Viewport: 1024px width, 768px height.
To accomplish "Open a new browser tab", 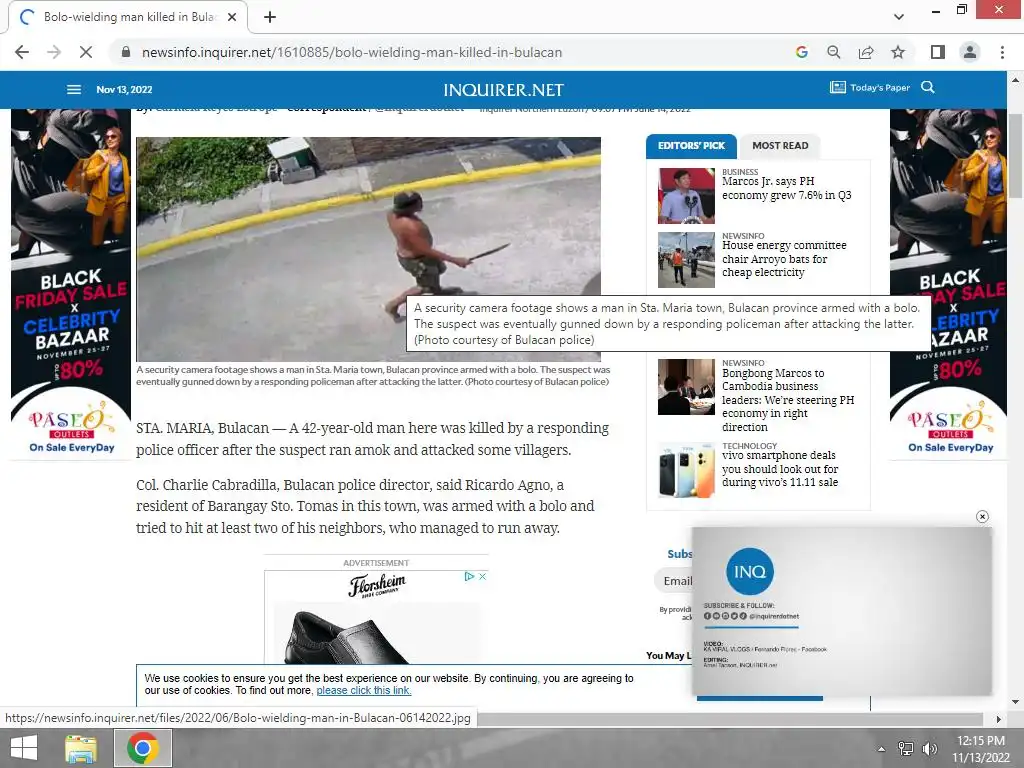I will tap(270, 17).
